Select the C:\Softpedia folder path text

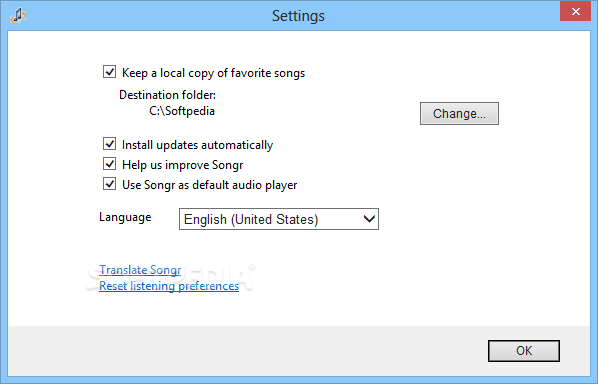click(182, 111)
